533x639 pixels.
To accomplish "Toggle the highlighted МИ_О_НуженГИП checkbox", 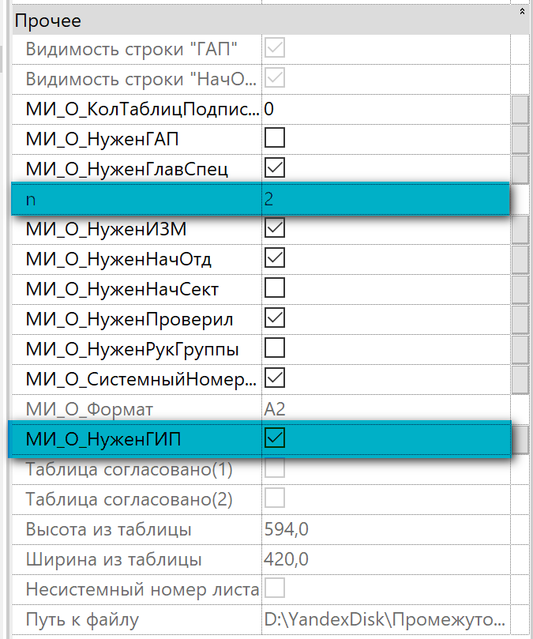I will pyautogui.click(x=275, y=438).
